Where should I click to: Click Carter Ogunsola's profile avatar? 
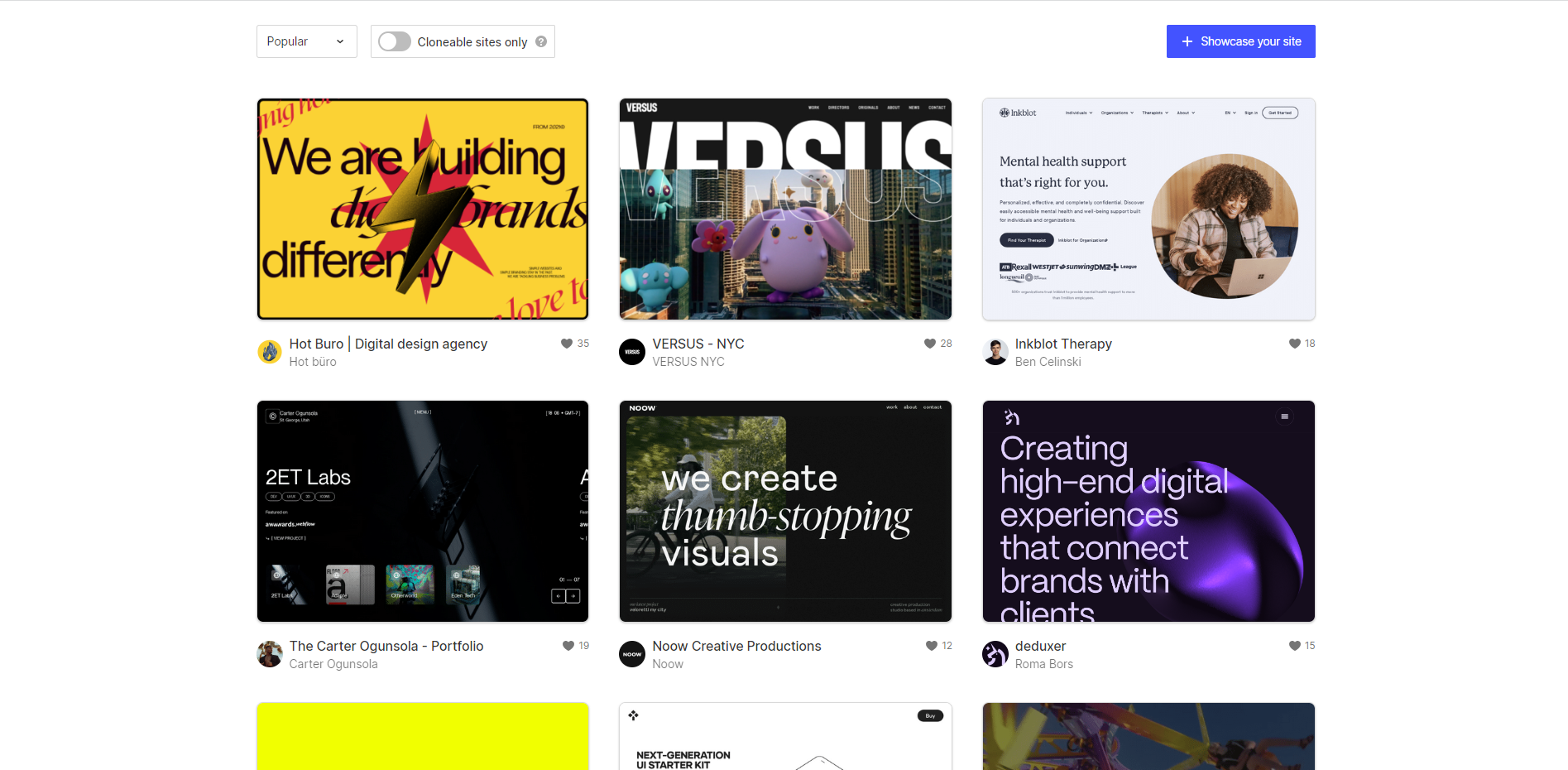[x=270, y=654]
